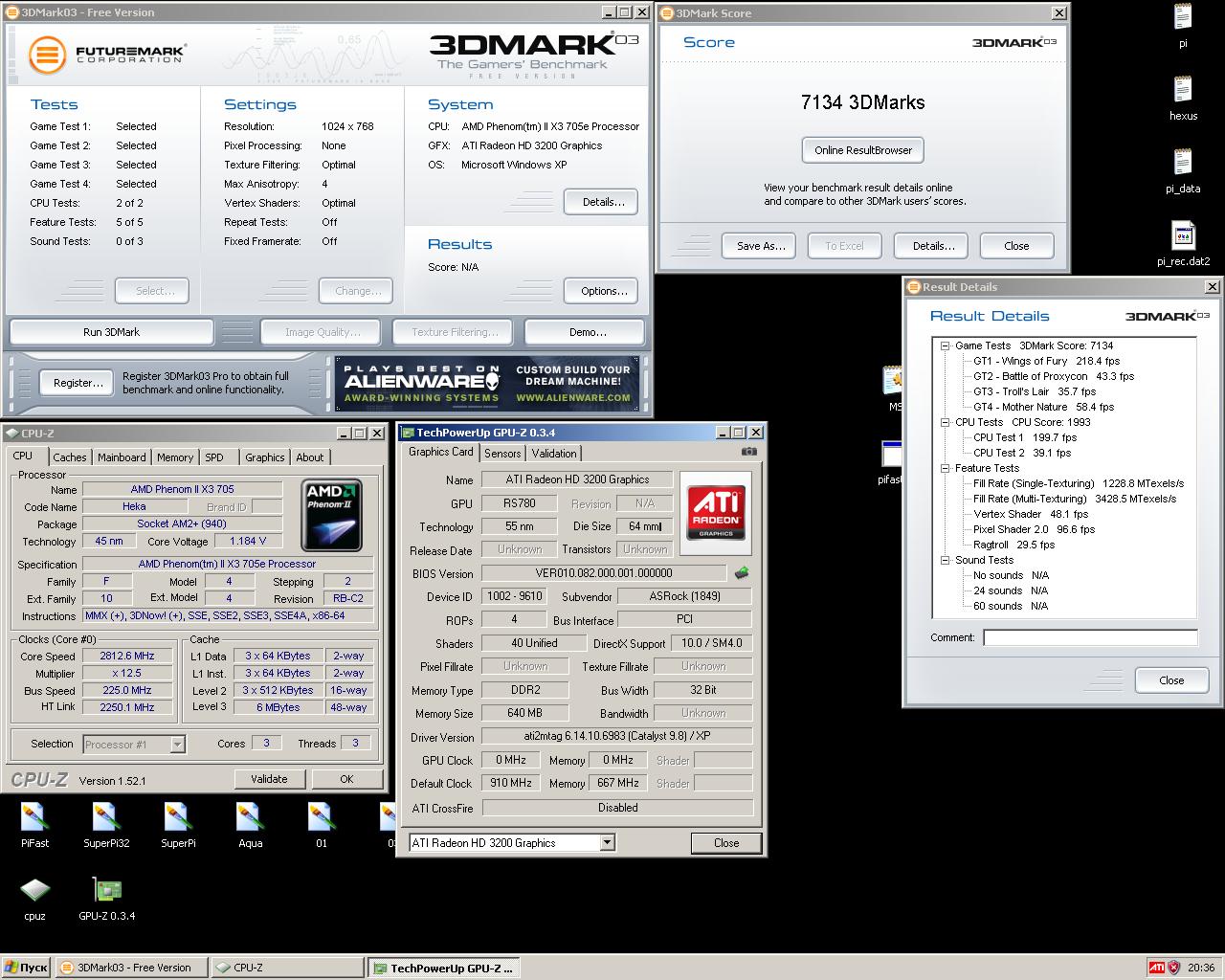Image resolution: width=1225 pixels, height=980 pixels.
Task: Select the CPU Test 2 result row
Action: (x=1022, y=453)
